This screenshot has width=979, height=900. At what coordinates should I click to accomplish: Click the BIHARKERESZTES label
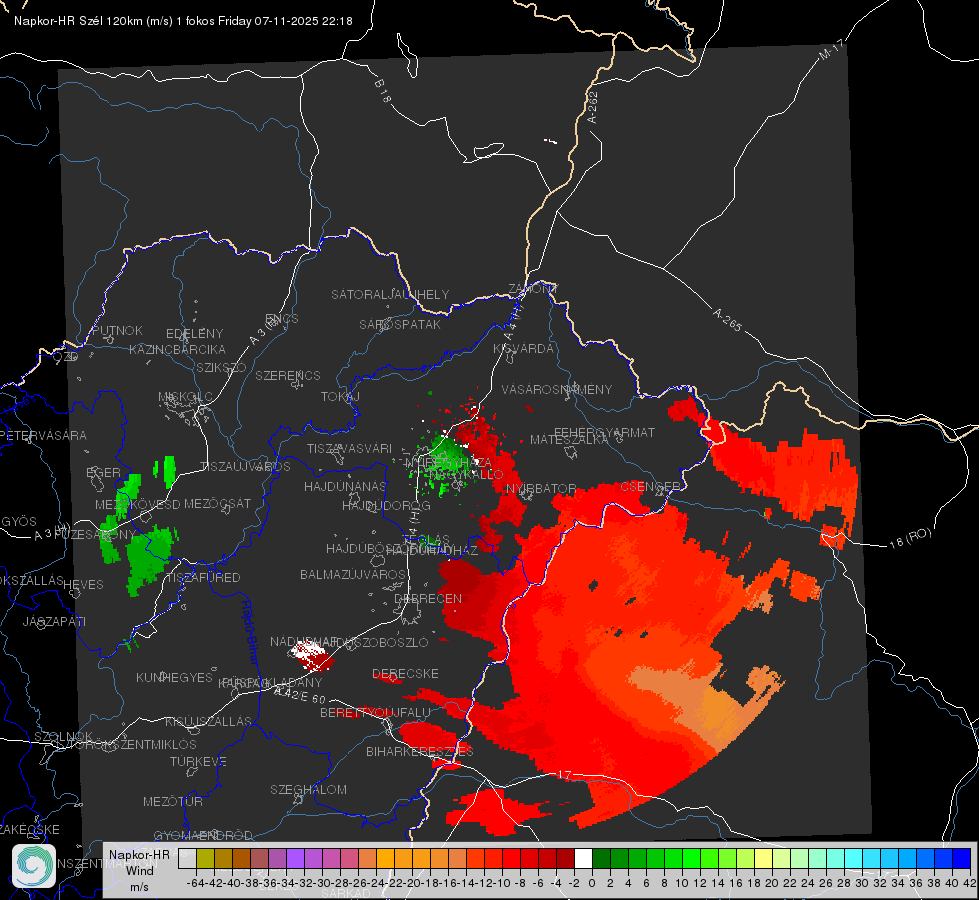click(x=420, y=751)
